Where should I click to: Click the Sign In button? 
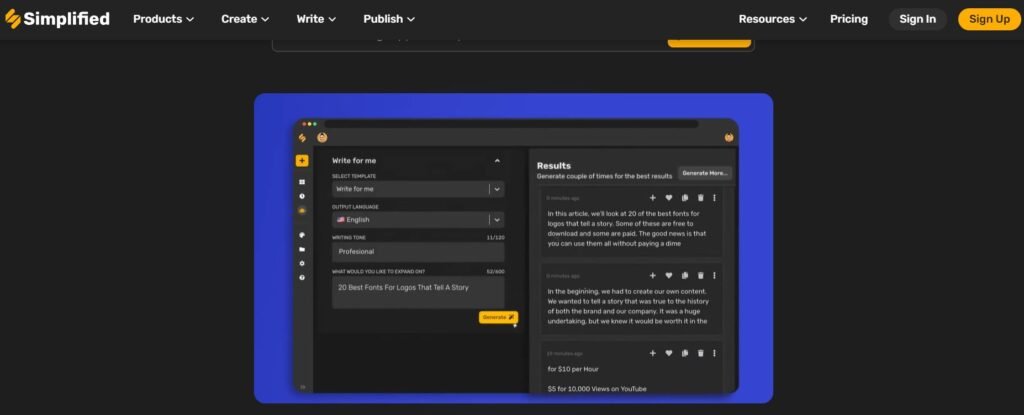(917, 19)
